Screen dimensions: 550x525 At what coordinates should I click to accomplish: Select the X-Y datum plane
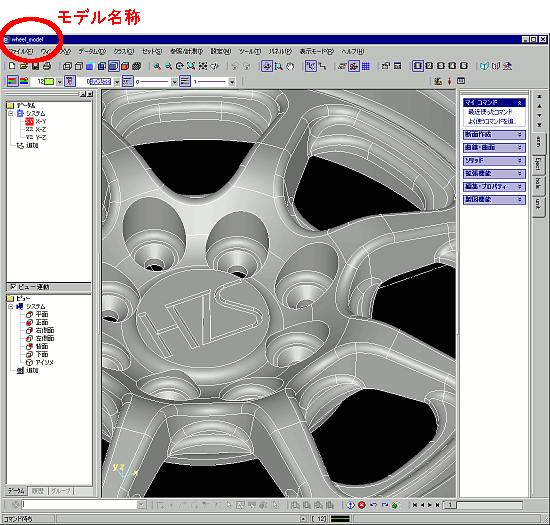click(x=36, y=121)
